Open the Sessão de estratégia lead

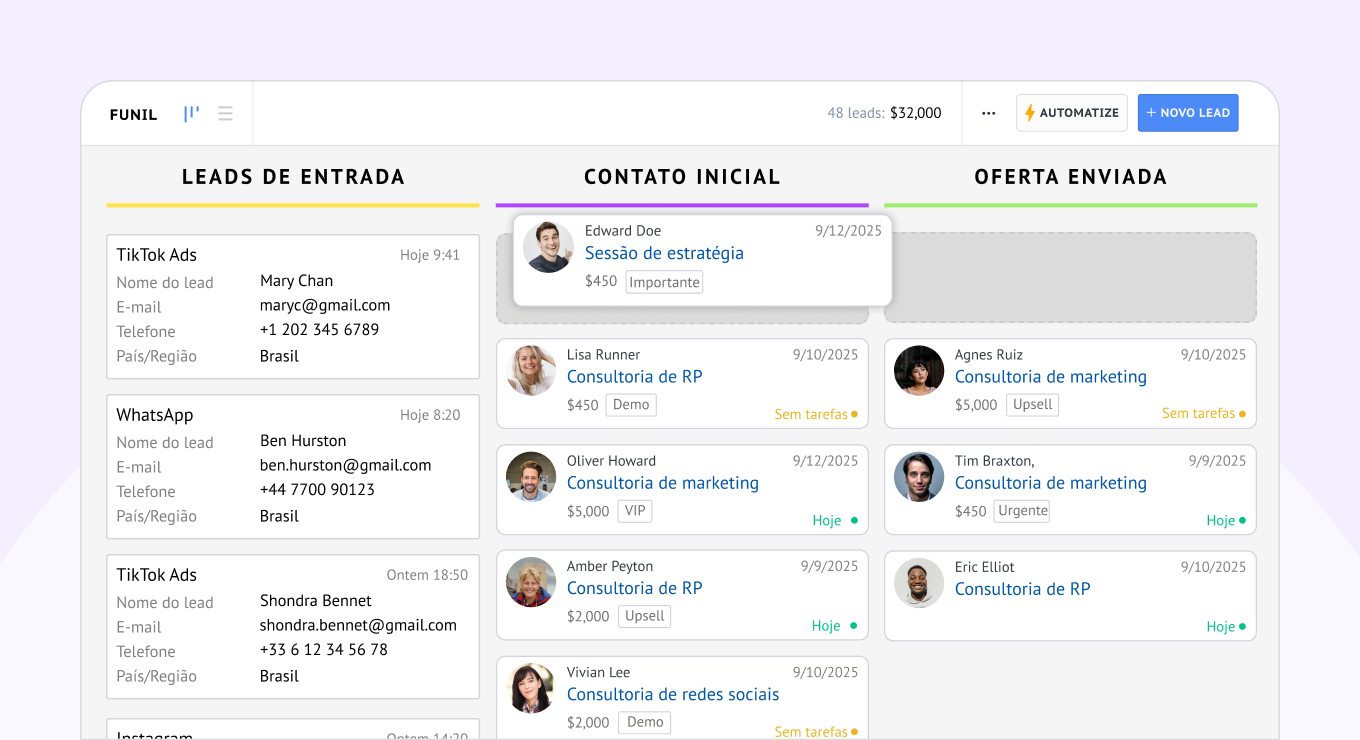click(664, 253)
